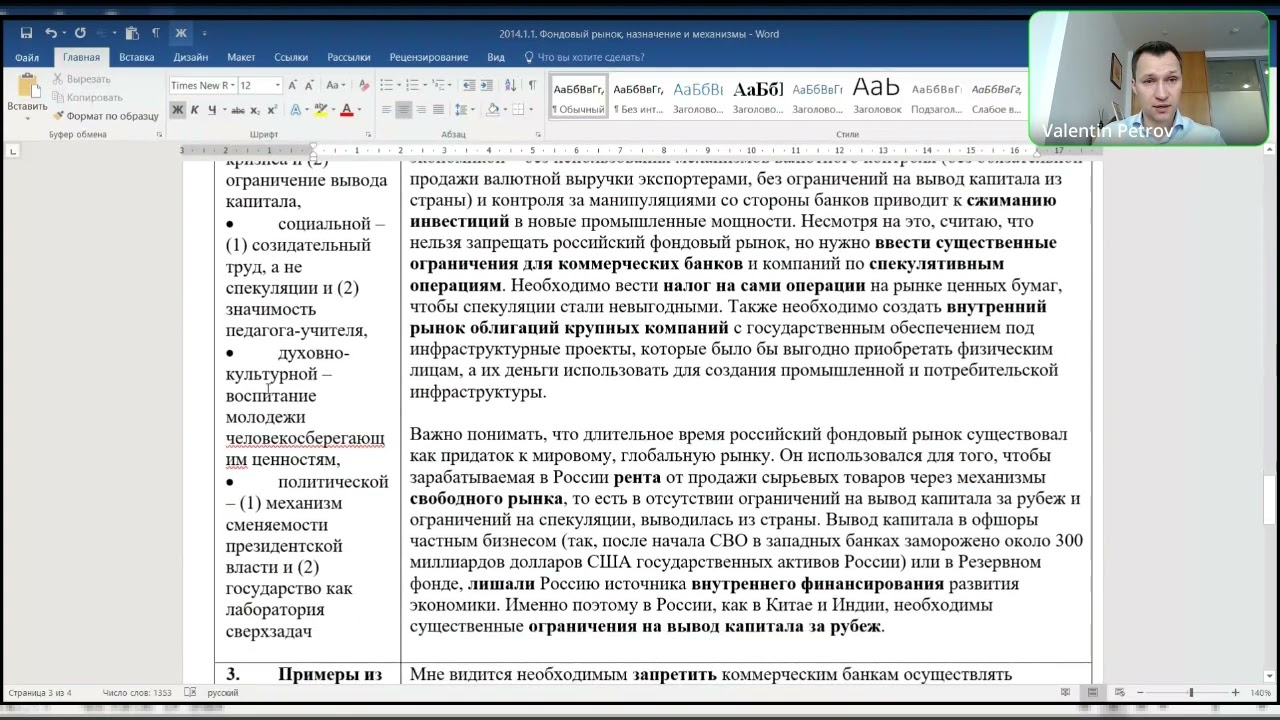Toggle bold Ж in the Шрифт group
This screenshot has height=720, width=1280.
point(177,110)
